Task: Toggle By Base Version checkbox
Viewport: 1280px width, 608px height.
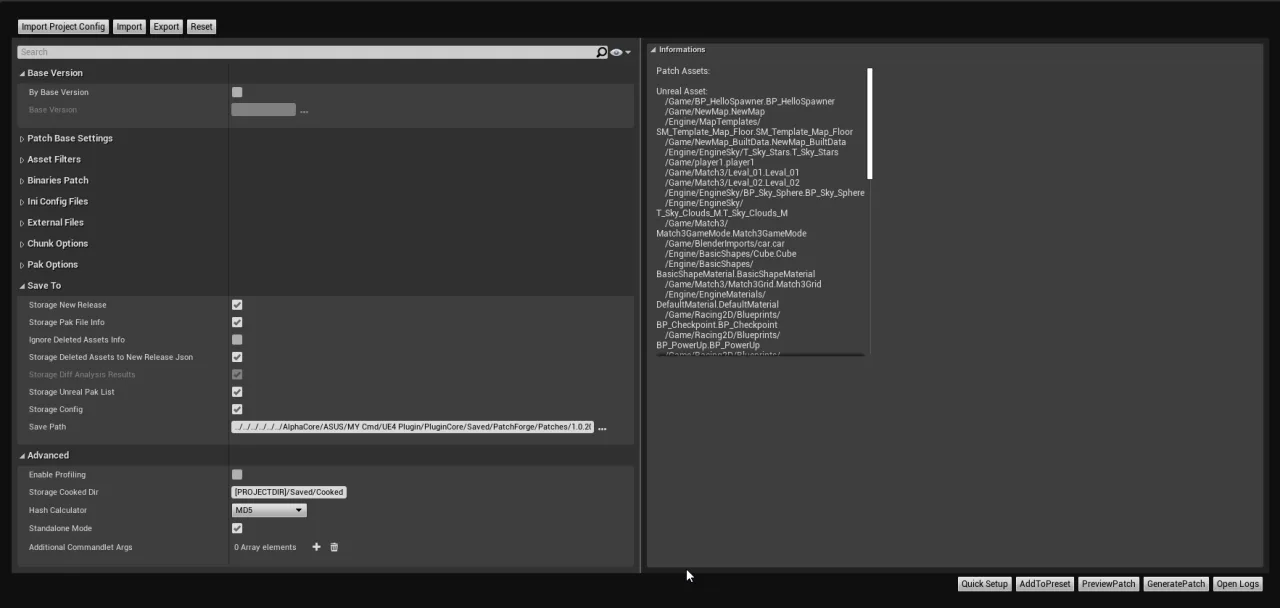Action: pos(237,92)
